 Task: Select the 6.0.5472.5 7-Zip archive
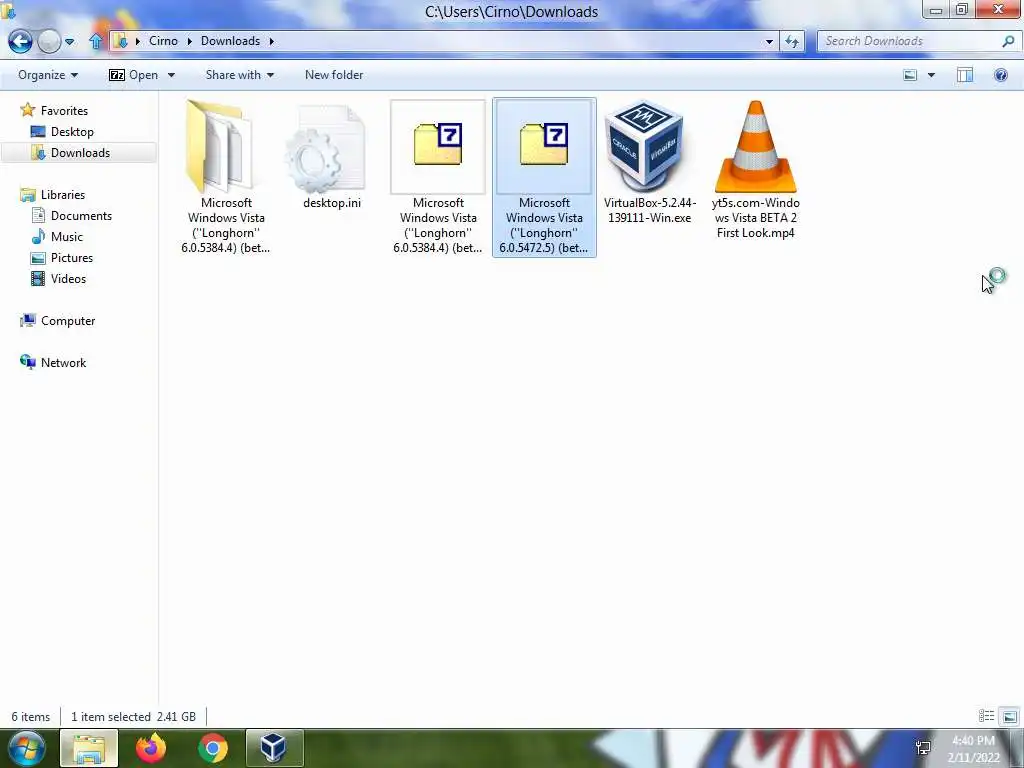[x=544, y=177]
